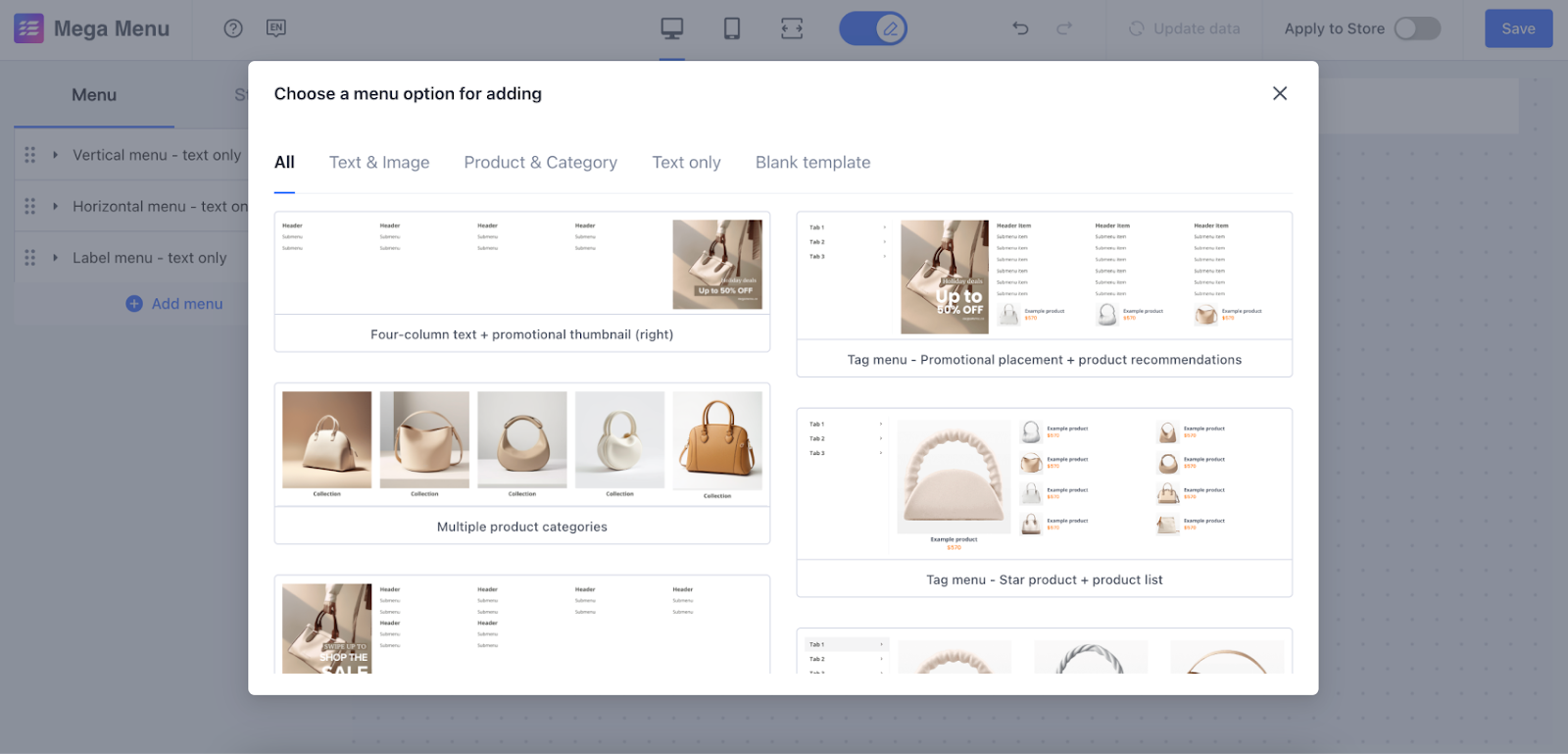1568x754 pixels.
Task: Select Tag menu - Star product template
Action: point(1044,501)
